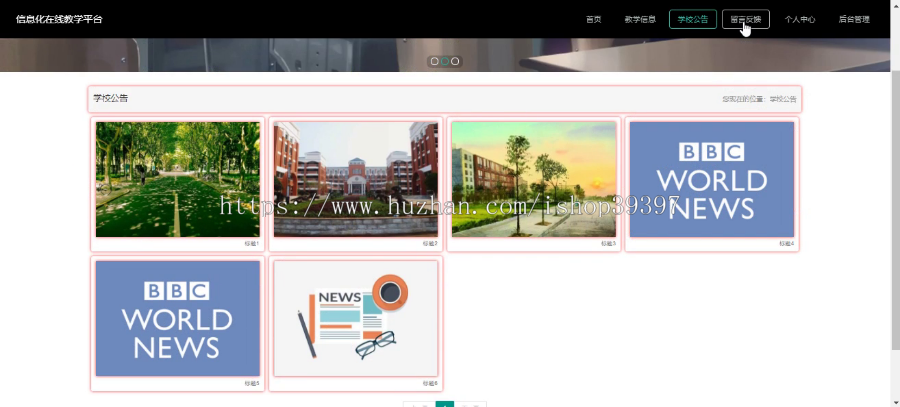Open the sunset campus announcement image
Screen dimensions: 900x407
click(534, 179)
